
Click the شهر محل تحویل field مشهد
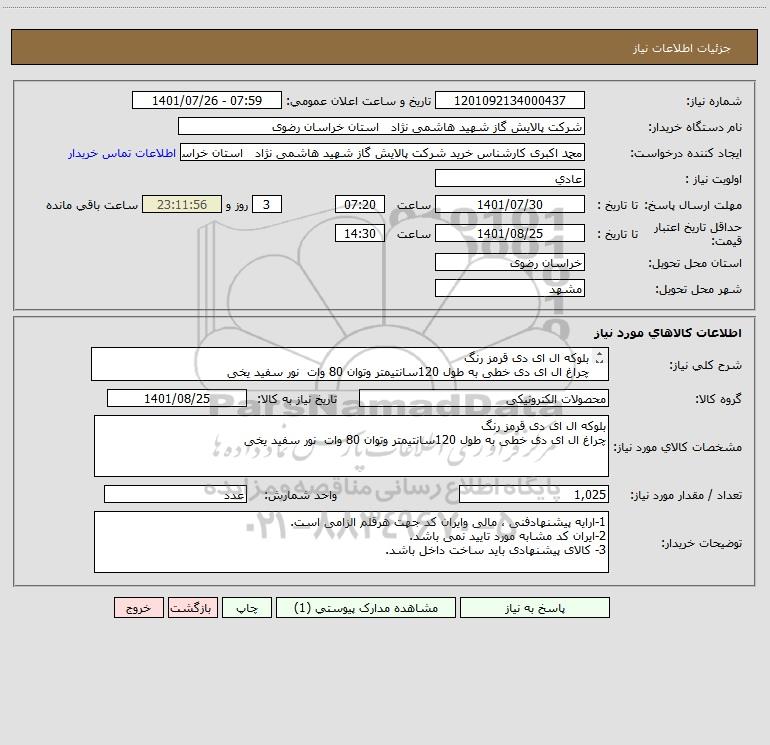click(510, 288)
